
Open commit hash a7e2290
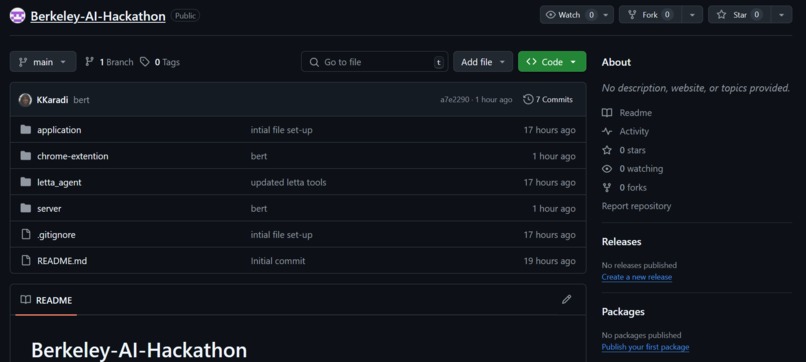(x=454, y=100)
